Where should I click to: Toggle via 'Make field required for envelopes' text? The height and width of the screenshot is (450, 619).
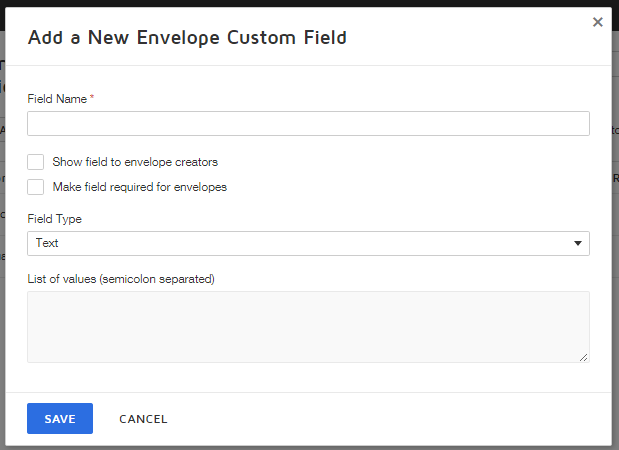coord(139,187)
